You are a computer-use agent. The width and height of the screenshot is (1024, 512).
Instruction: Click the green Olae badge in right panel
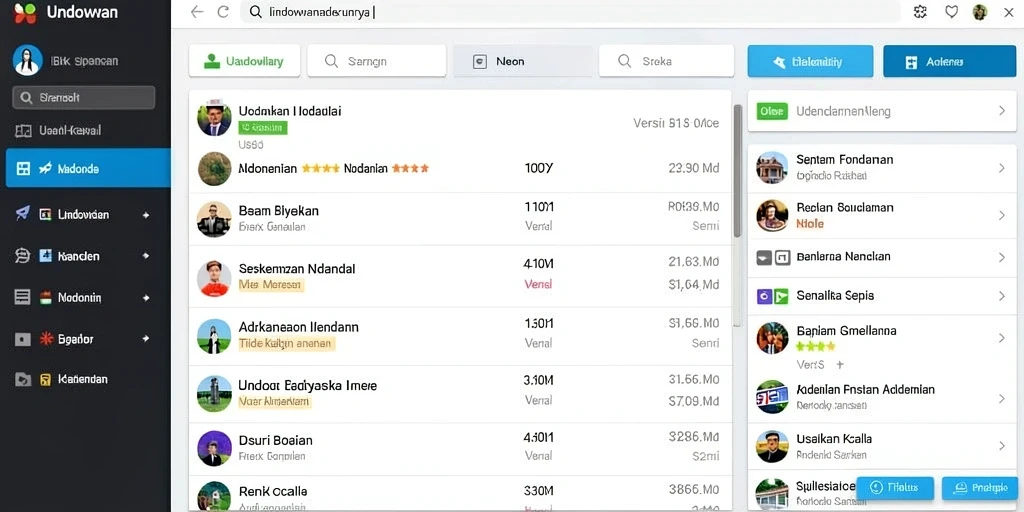point(771,112)
